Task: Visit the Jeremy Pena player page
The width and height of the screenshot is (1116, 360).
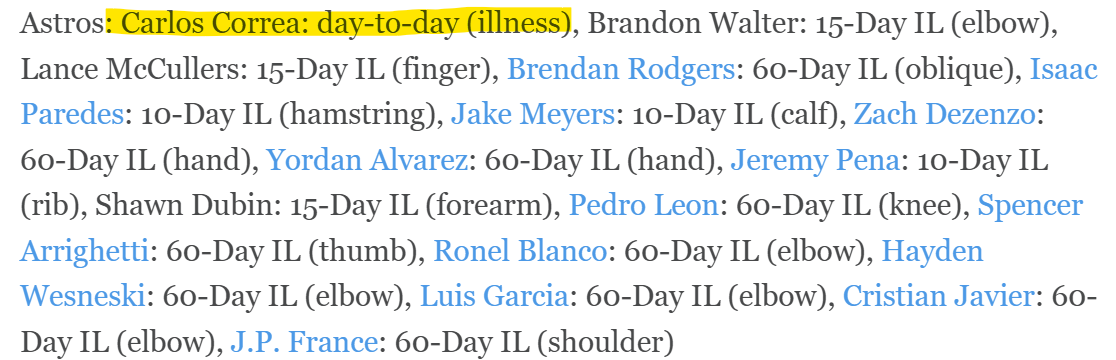Action: [815, 160]
